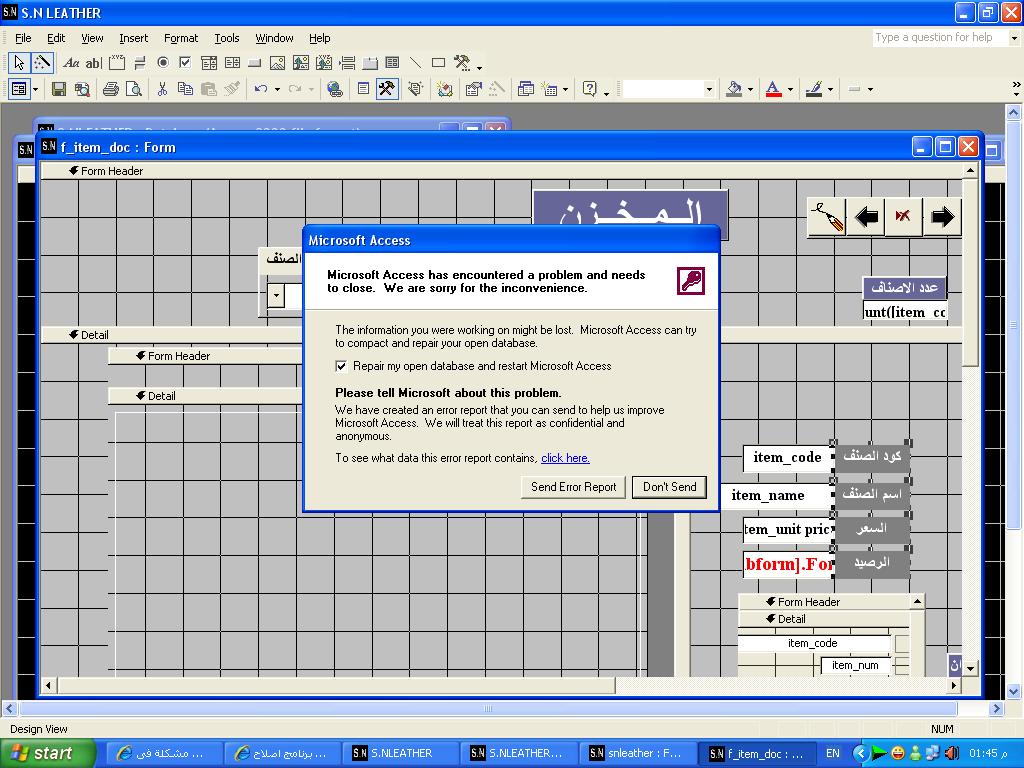Click the volume speaker tray icon
Screen dimensions: 1024x768
pyautogui.click(x=951, y=753)
